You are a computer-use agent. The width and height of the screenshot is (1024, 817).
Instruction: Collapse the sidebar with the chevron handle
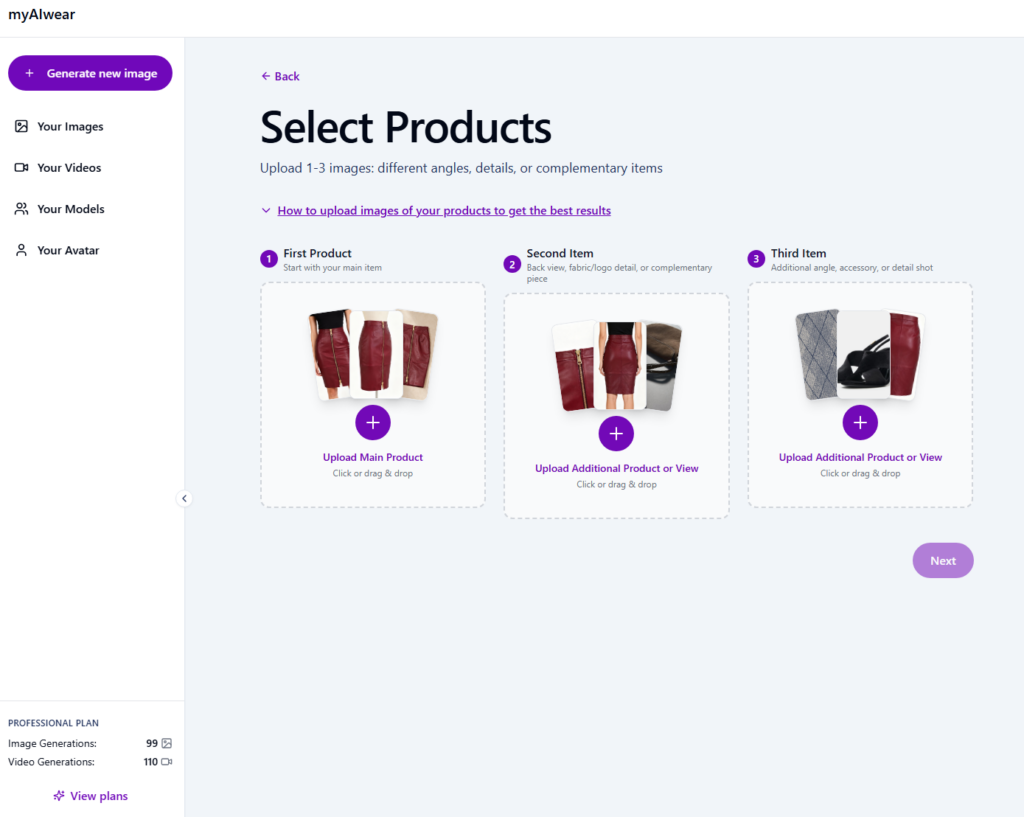(184, 498)
